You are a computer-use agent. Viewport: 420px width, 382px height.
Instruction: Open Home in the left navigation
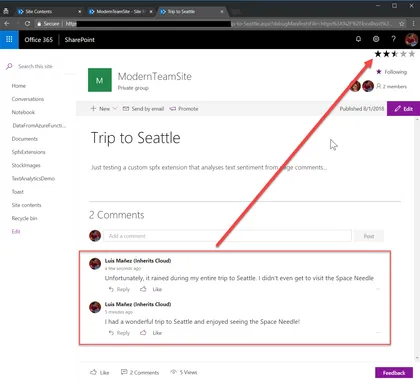[x=19, y=86]
